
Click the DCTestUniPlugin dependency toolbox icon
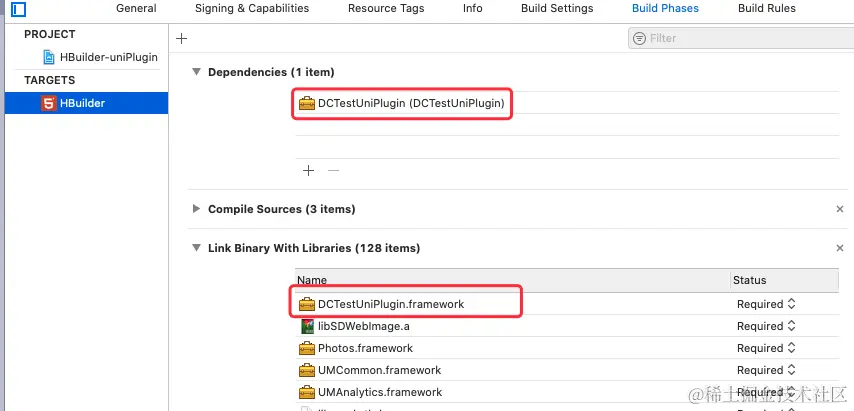coord(307,103)
